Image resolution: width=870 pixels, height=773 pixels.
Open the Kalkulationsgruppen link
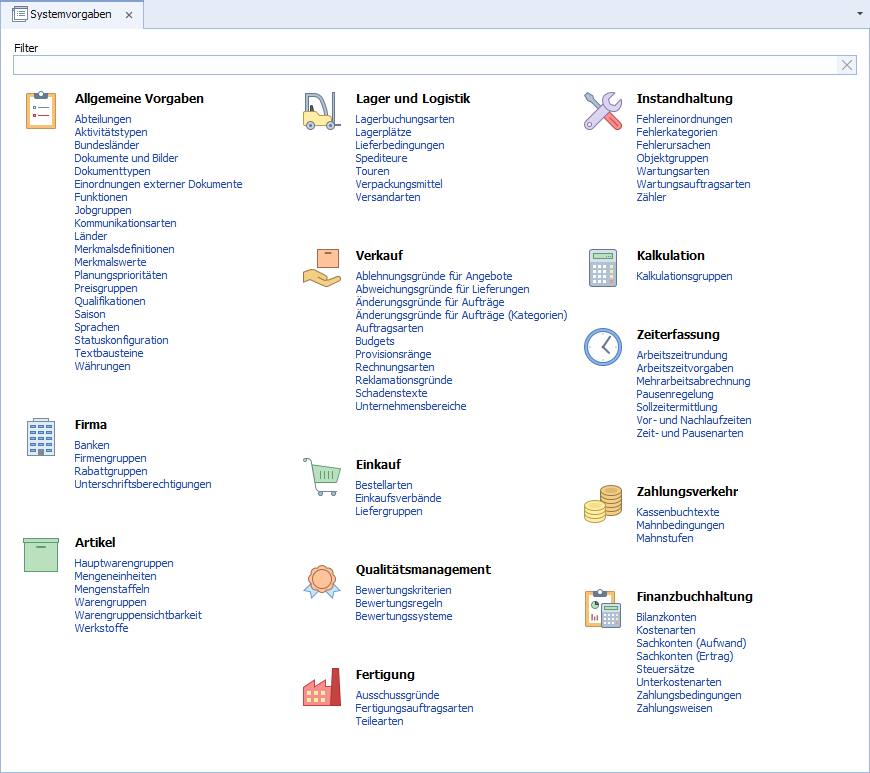[684, 276]
